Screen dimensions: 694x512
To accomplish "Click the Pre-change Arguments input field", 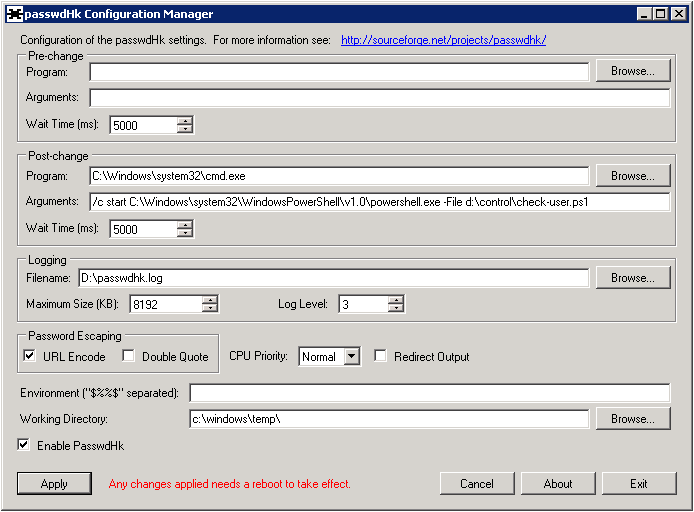I will (x=380, y=98).
